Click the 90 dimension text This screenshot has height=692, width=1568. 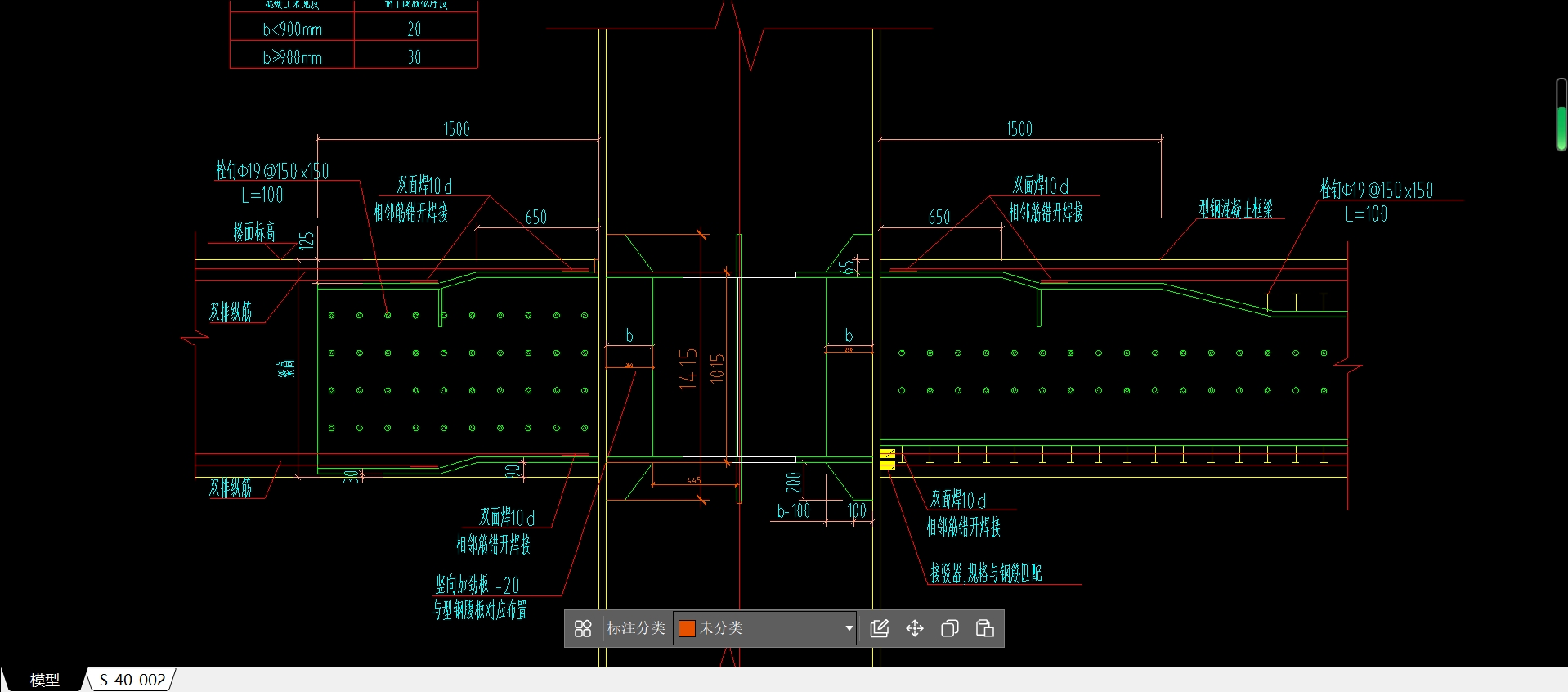pyautogui.click(x=512, y=471)
